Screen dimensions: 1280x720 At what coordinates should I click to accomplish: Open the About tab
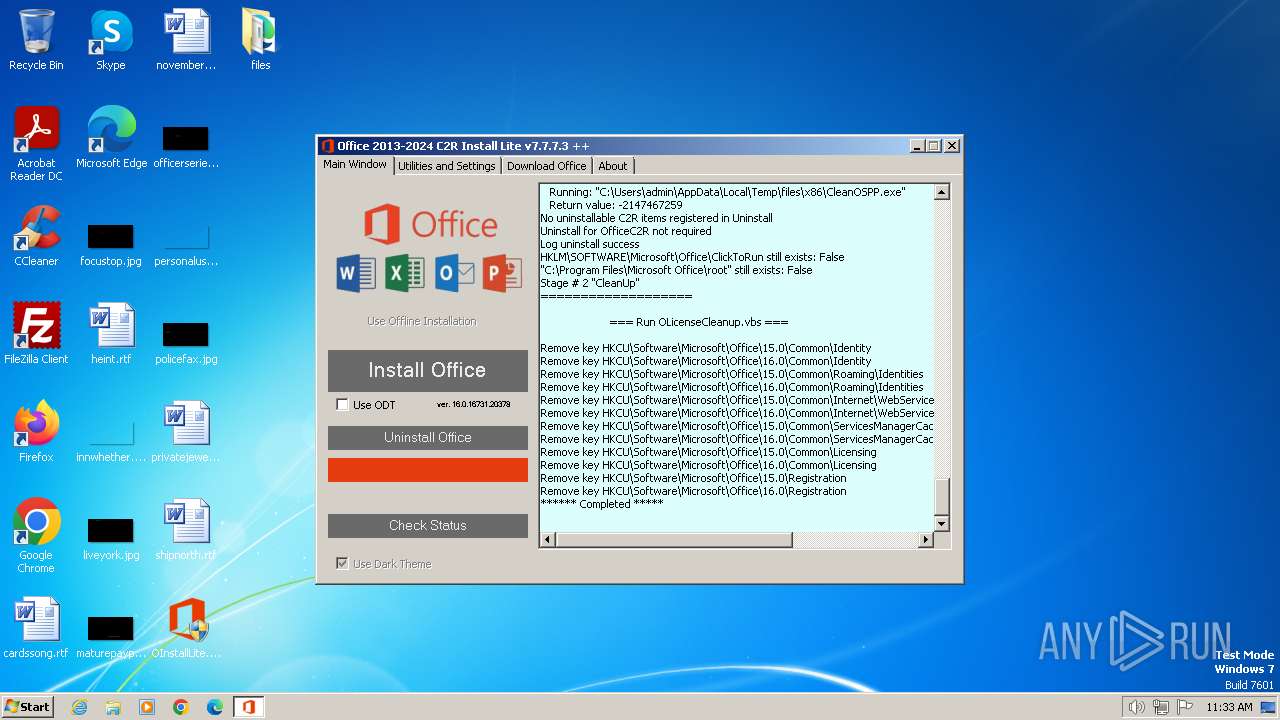(613, 166)
